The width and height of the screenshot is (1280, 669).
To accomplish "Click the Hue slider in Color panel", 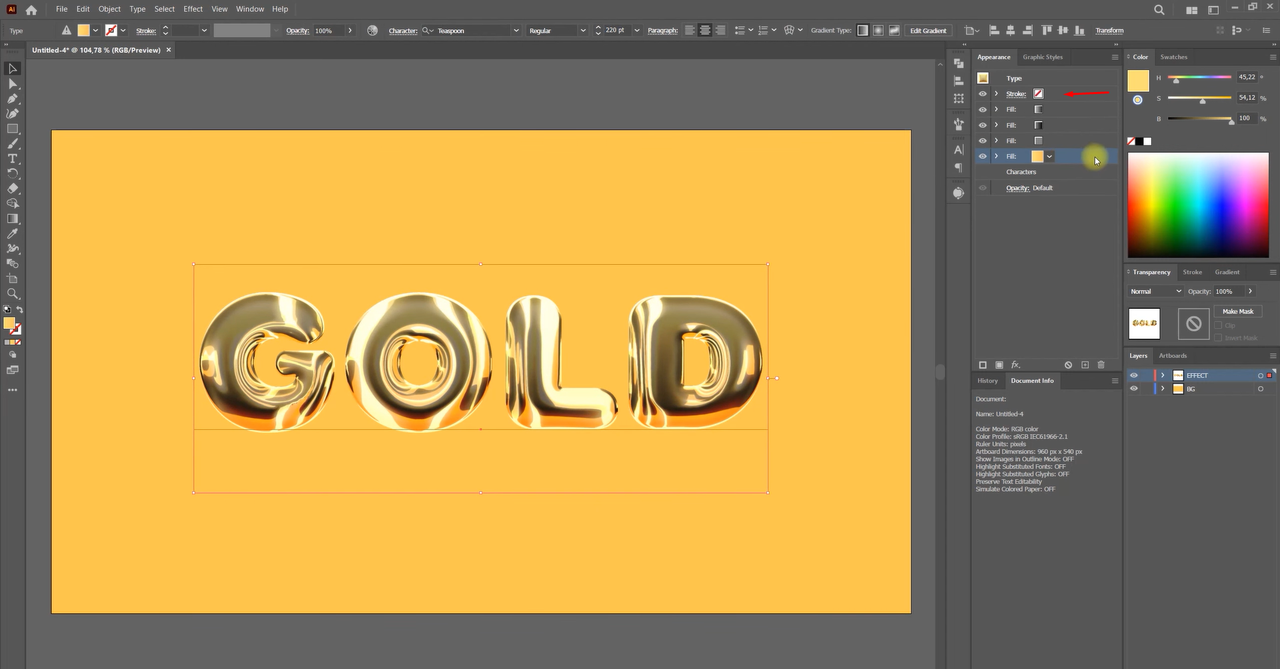I will click(x=1200, y=77).
